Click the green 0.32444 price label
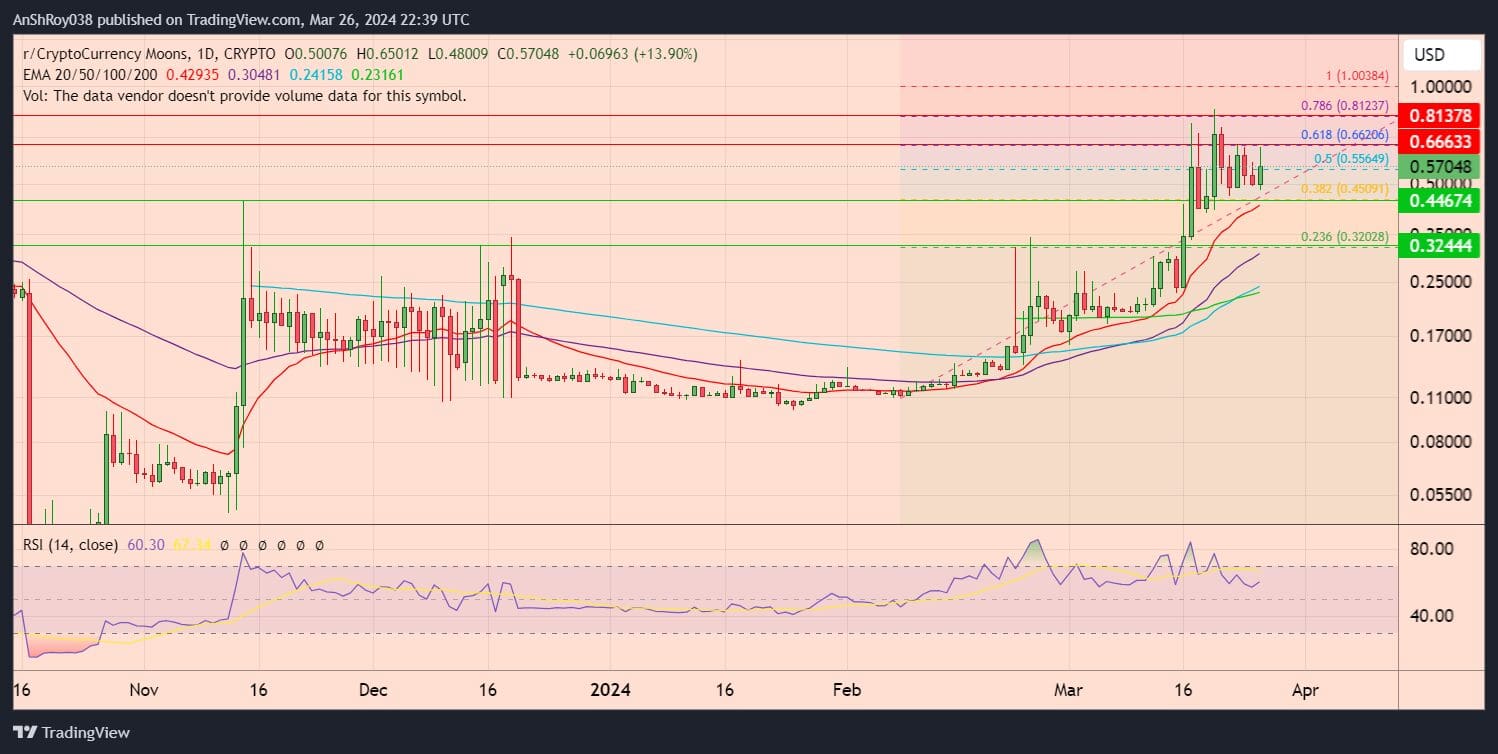 click(x=1442, y=246)
